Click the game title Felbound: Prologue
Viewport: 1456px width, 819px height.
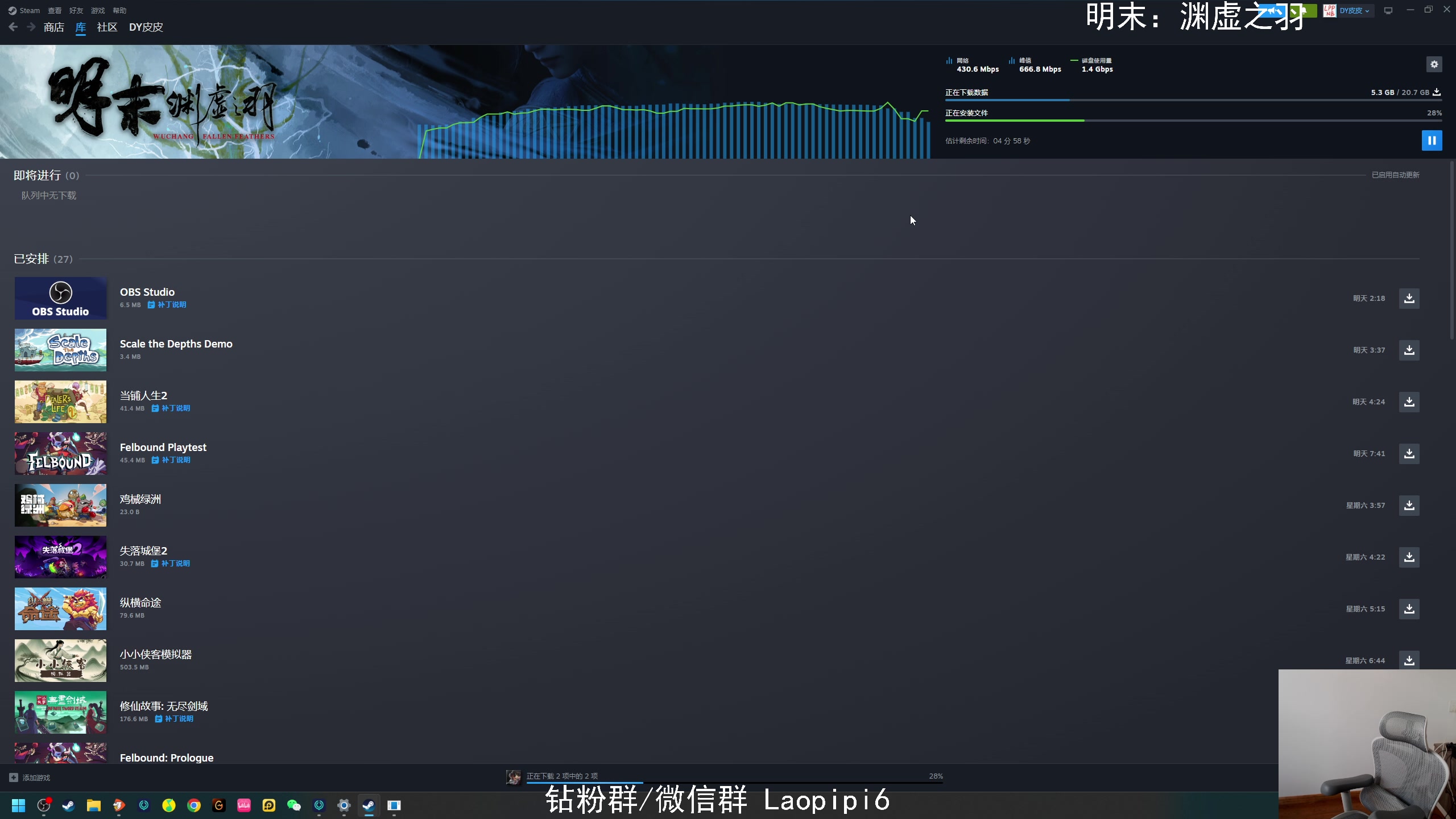click(167, 758)
